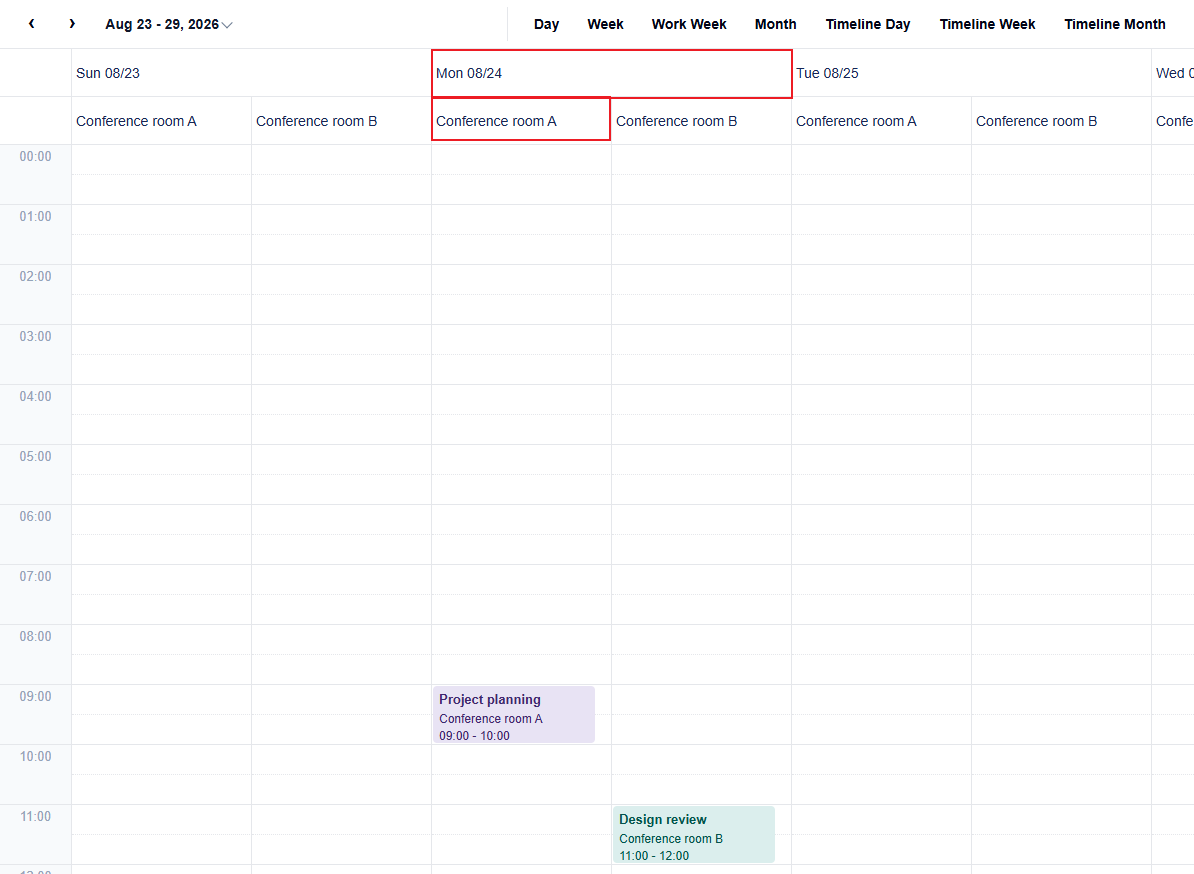Select the 08:00 time label
The image size is (1194, 874).
[36, 636]
